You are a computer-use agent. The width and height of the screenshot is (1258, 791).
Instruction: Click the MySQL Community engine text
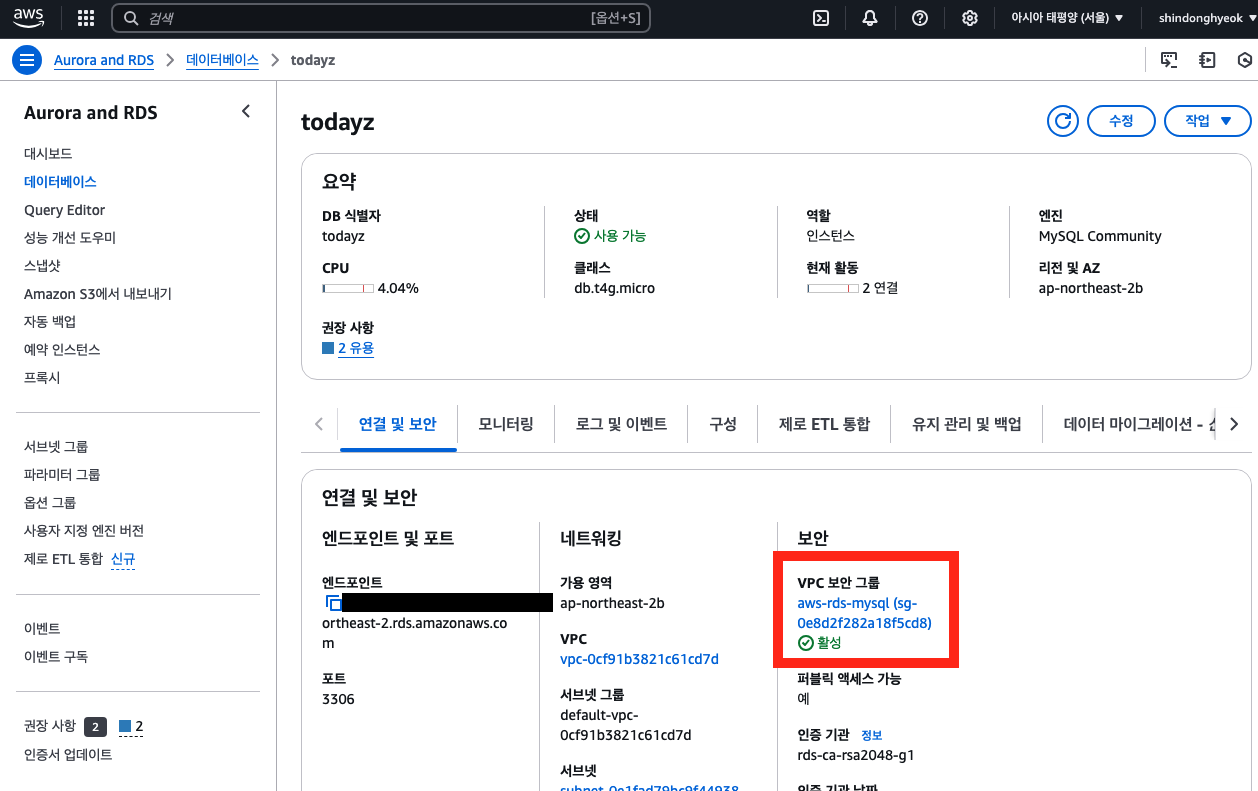pyautogui.click(x=1100, y=236)
